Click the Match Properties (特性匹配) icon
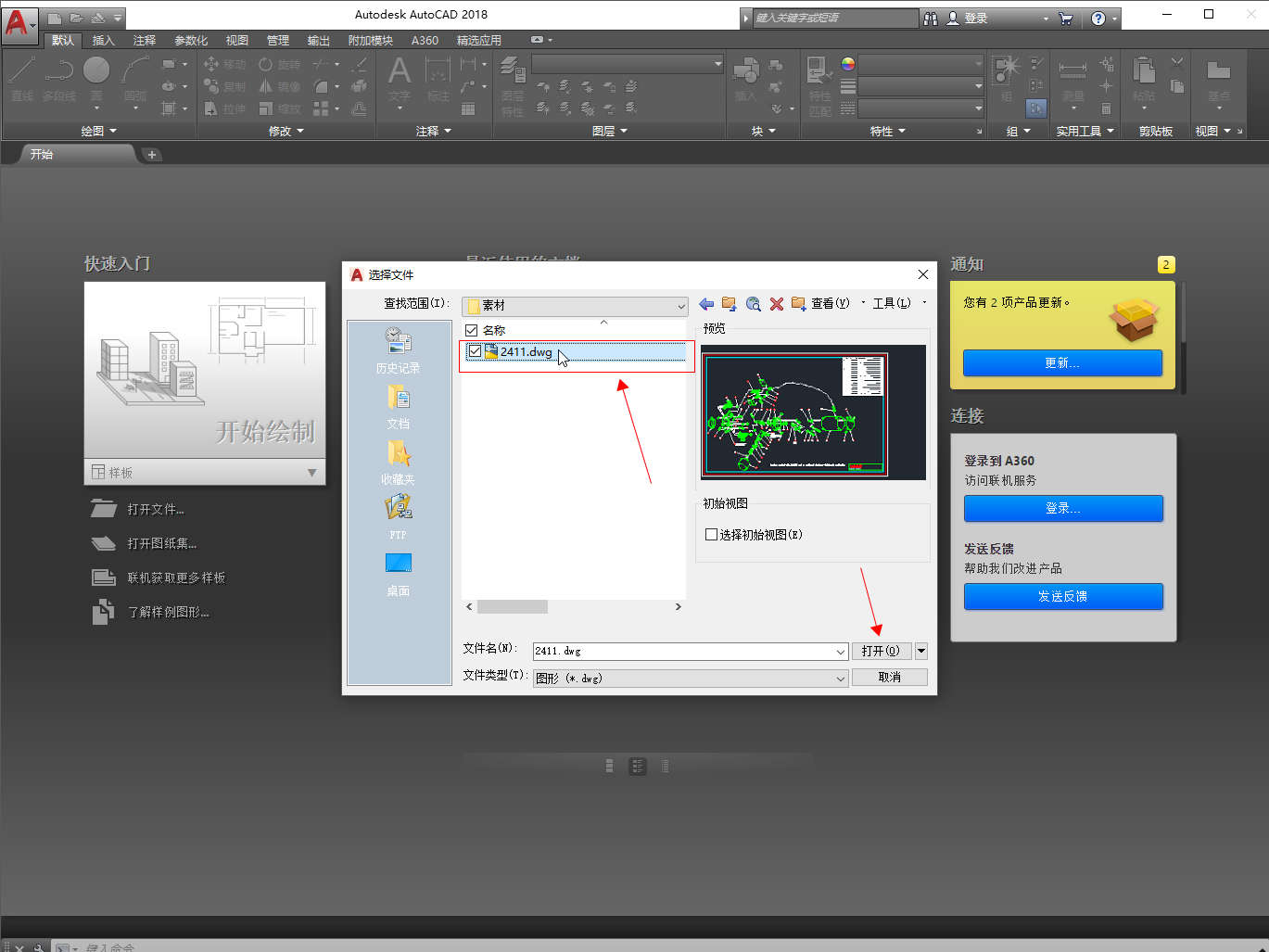Image resolution: width=1269 pixels, height=952 pixels. tap(819, 85)
